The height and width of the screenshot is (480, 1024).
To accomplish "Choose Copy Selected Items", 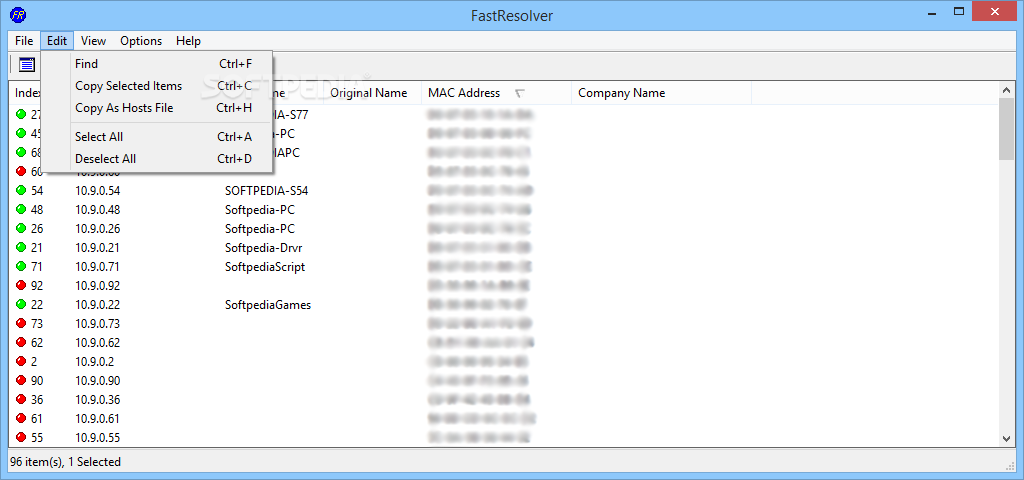I will (157, 86).
